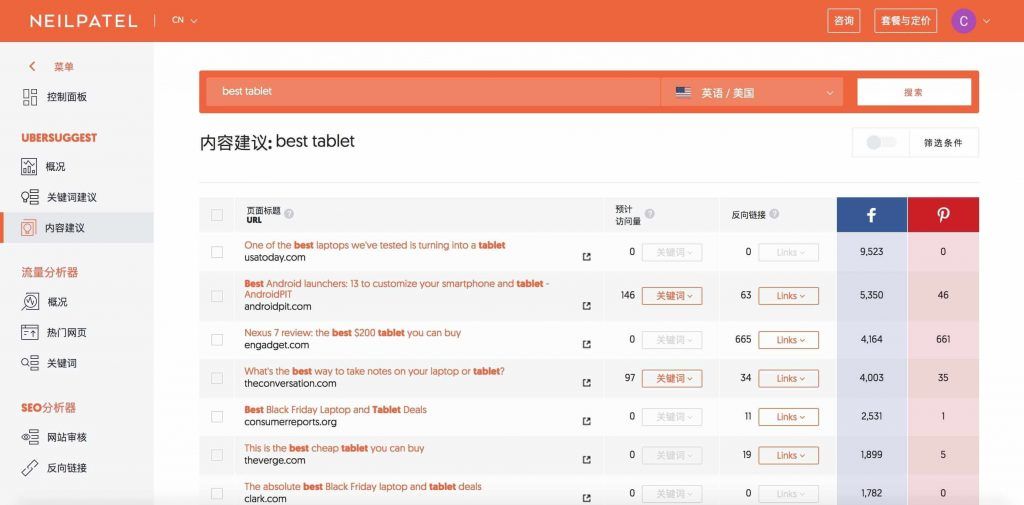The width and height of the screenshot is (1024, 505).
Task: Click the 筛选条件 button
Action: tap(943, 142)
